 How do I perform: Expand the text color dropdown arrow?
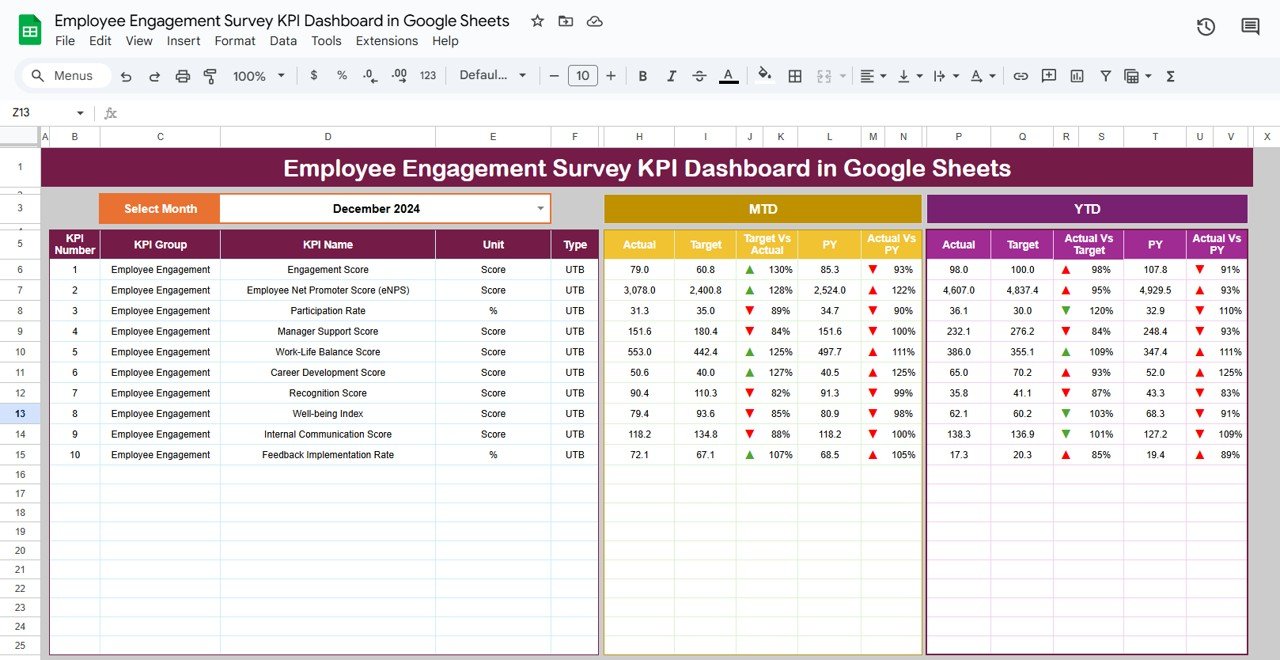tap(742, 75)
